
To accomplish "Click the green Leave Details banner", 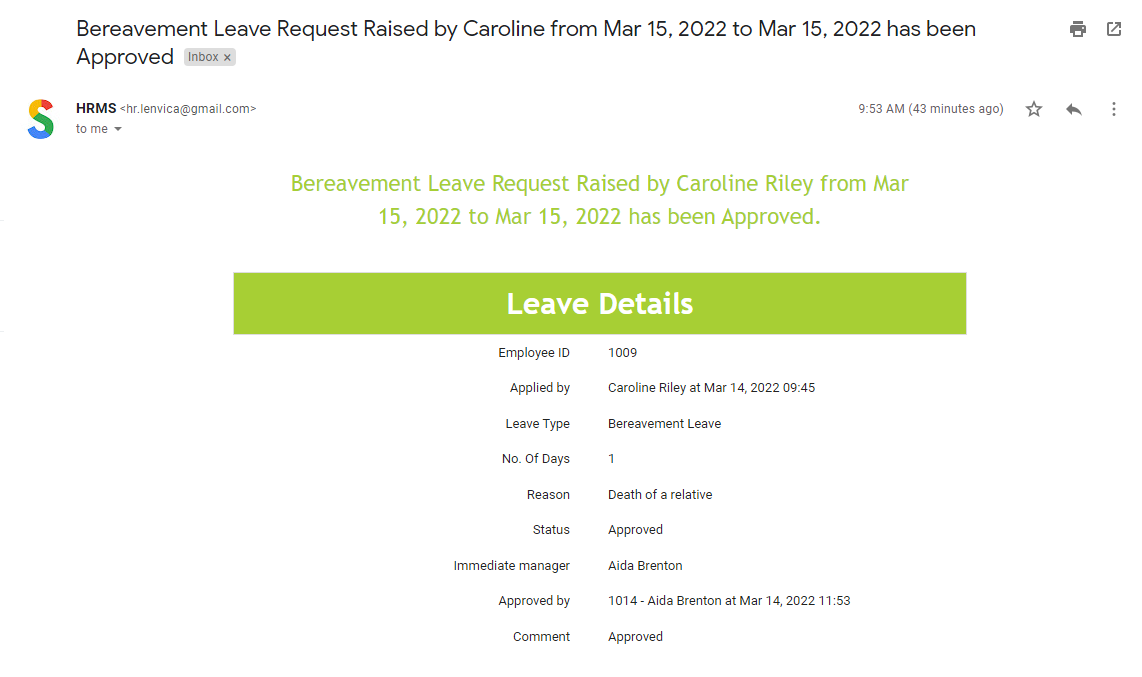I will tap(599, 304).
